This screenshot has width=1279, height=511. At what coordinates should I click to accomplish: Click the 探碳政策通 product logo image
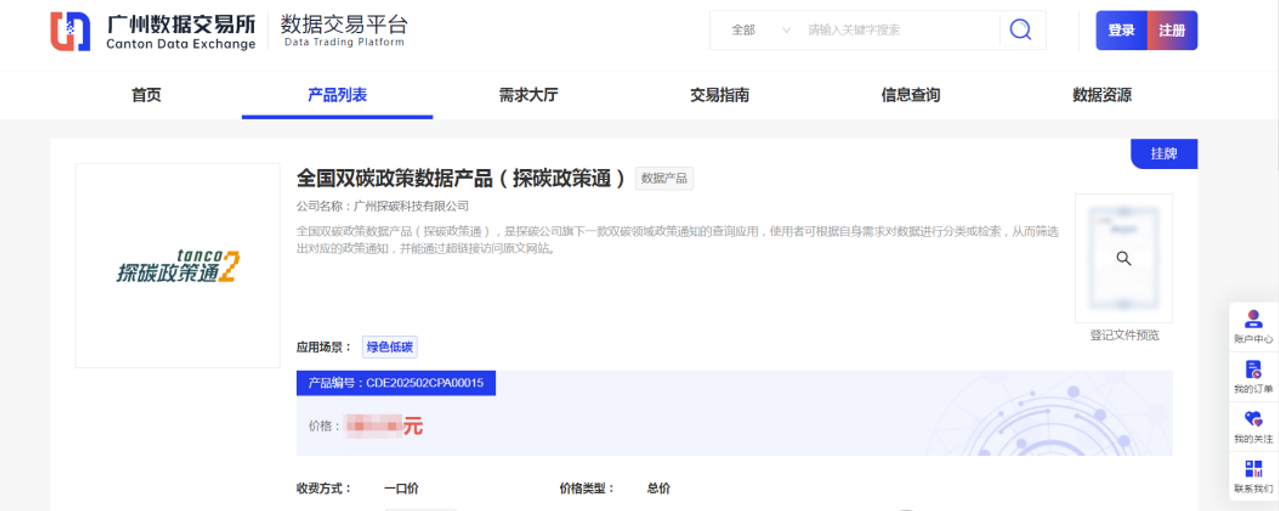coord(178,265)
